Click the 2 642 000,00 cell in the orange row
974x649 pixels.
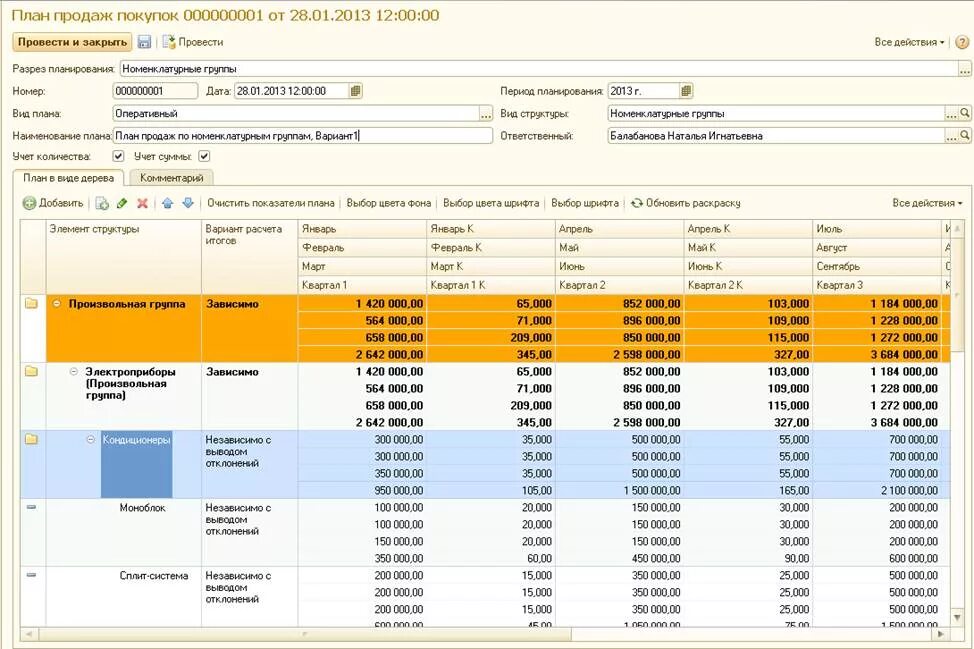[362, 355]
